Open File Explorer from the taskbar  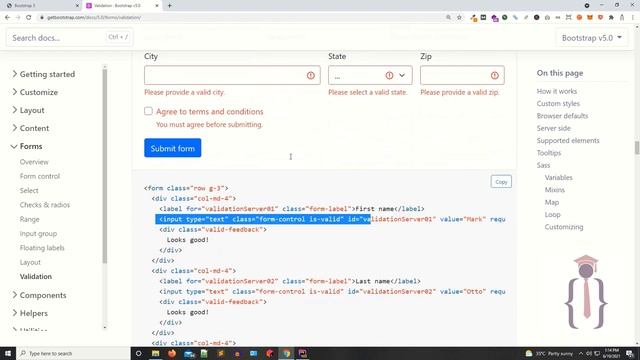pos(156,353)
